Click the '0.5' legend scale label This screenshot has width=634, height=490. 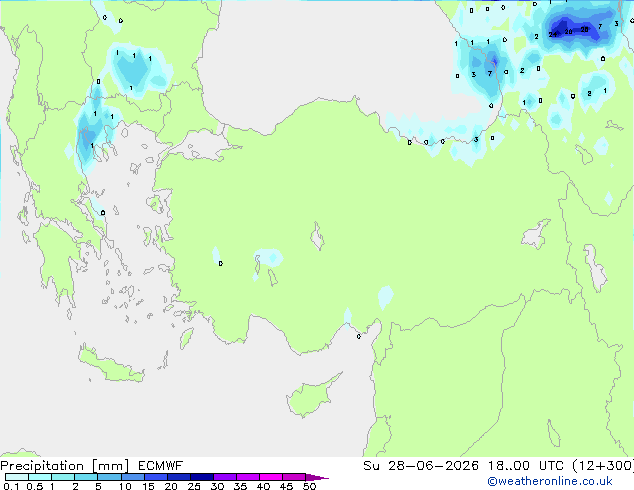tap(35, 486)
